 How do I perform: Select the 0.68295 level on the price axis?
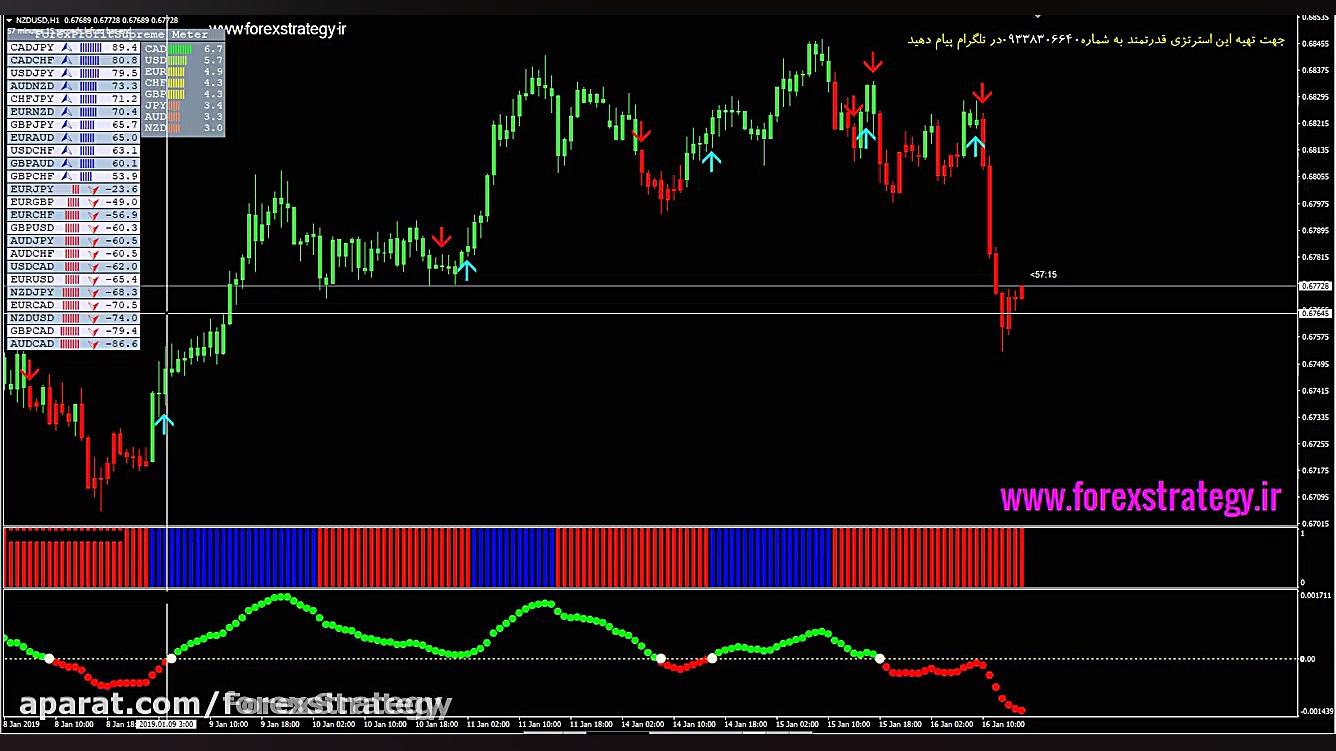click(1316, 98)
